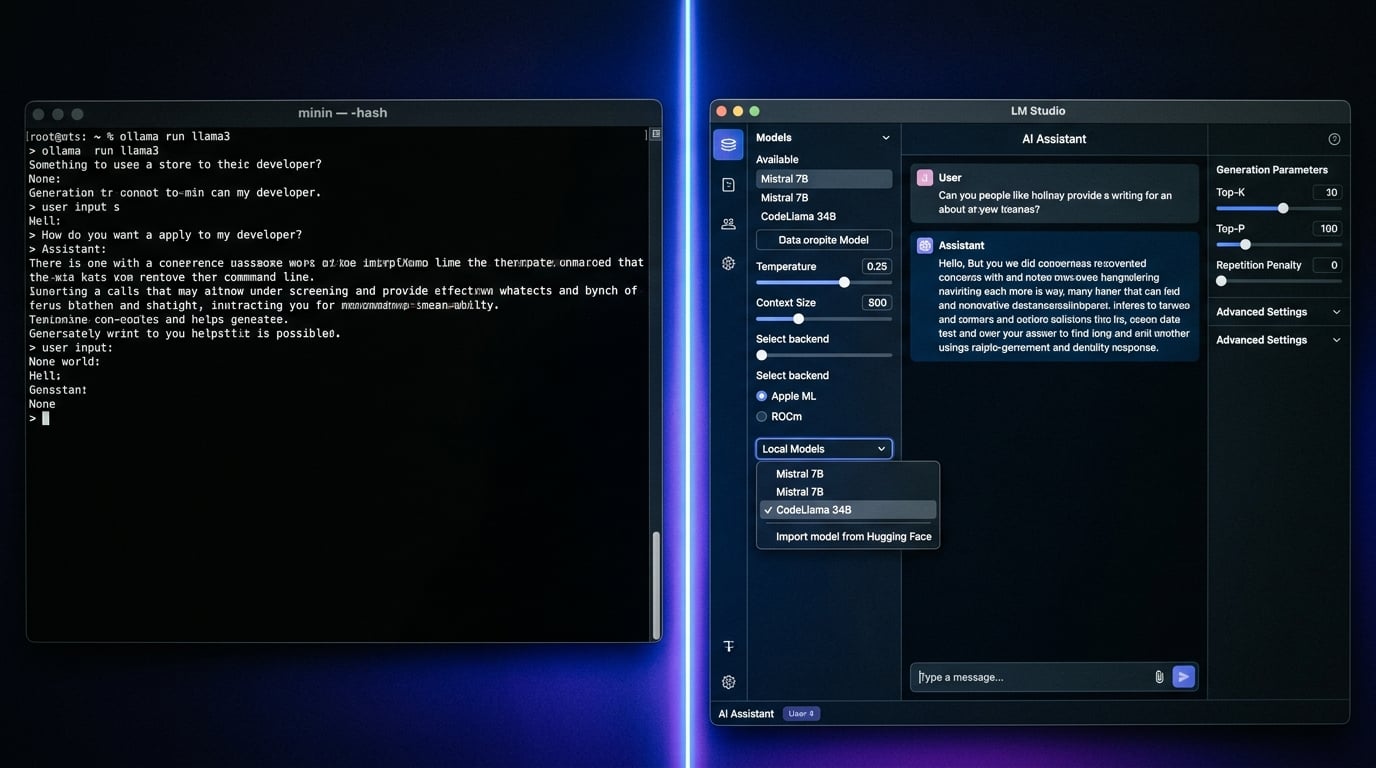1376x768 pixels.
Task: Click the 'Available' label above the model list
Action: click(x=777, y=160)
